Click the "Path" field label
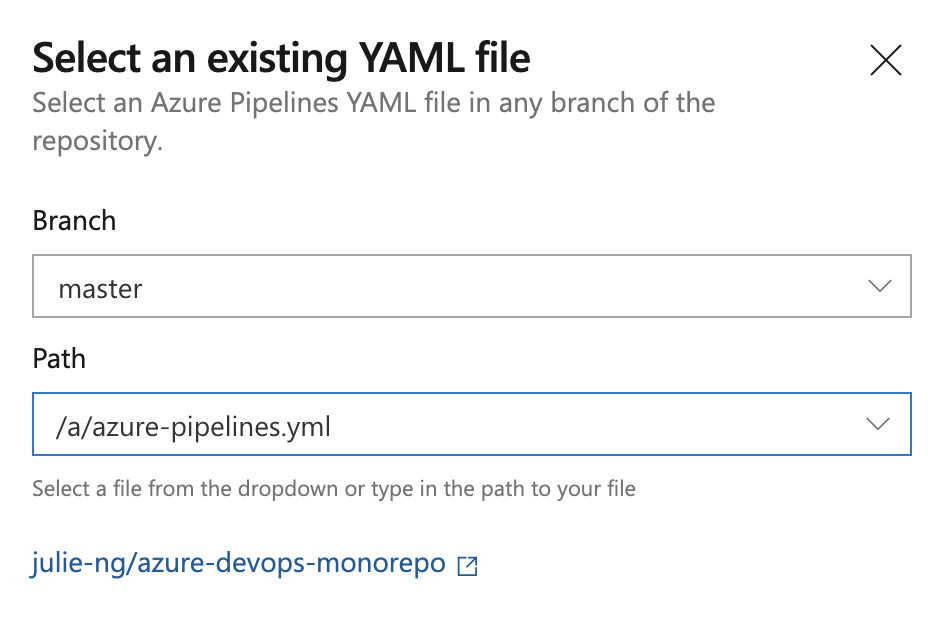The image size is (934, 620). (59, 358)
